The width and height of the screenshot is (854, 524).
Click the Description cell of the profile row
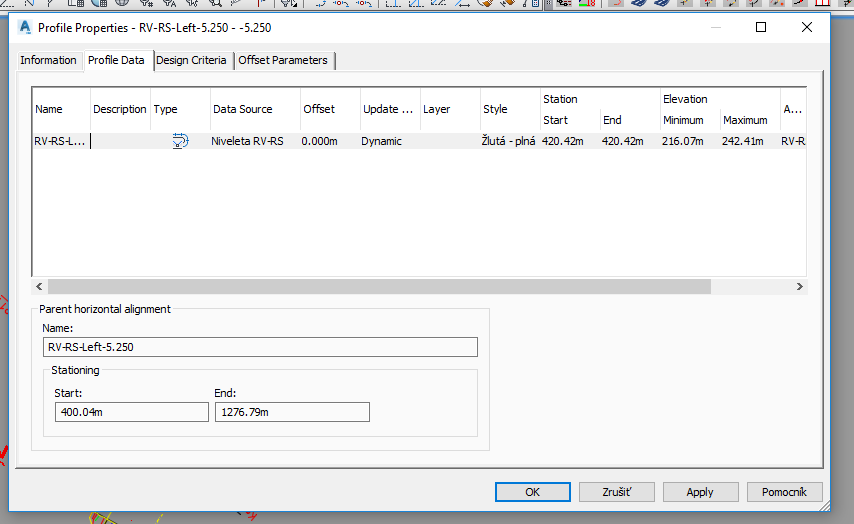[120, 141]
